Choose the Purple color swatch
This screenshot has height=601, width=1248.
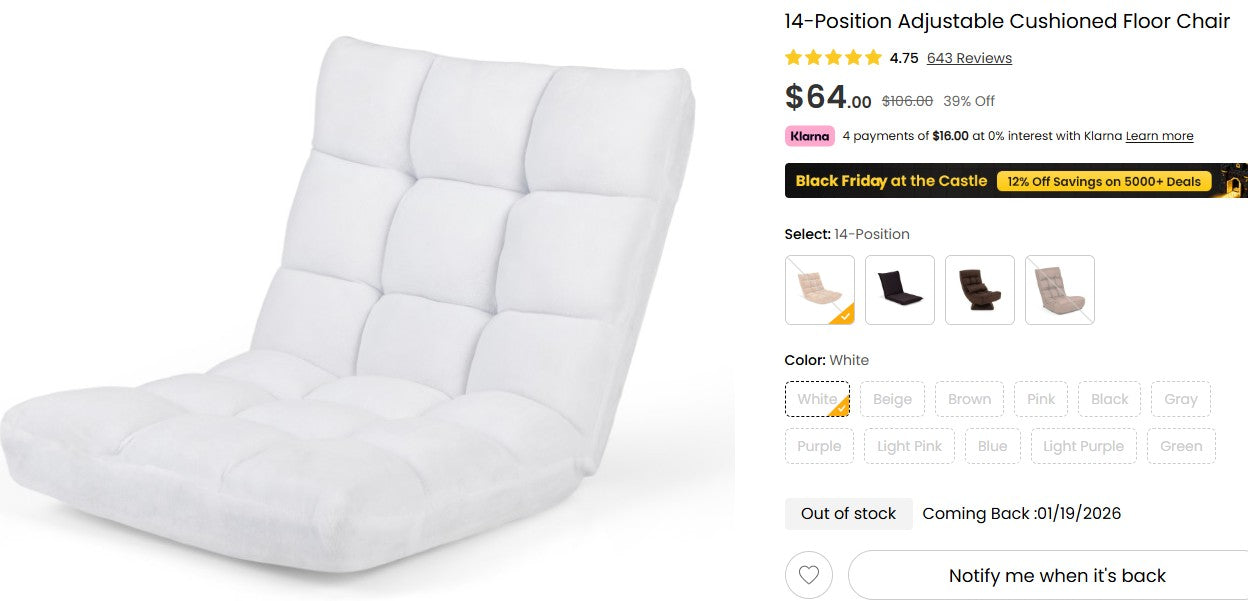(819, 445)
